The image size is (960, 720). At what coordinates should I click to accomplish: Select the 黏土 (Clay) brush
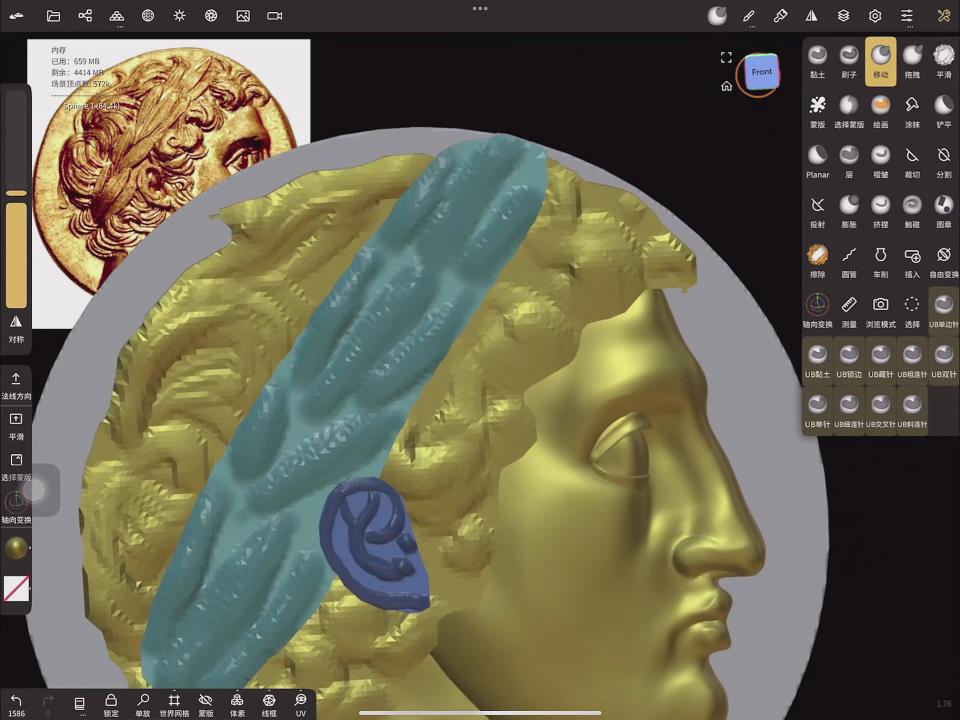click(817, 61)
